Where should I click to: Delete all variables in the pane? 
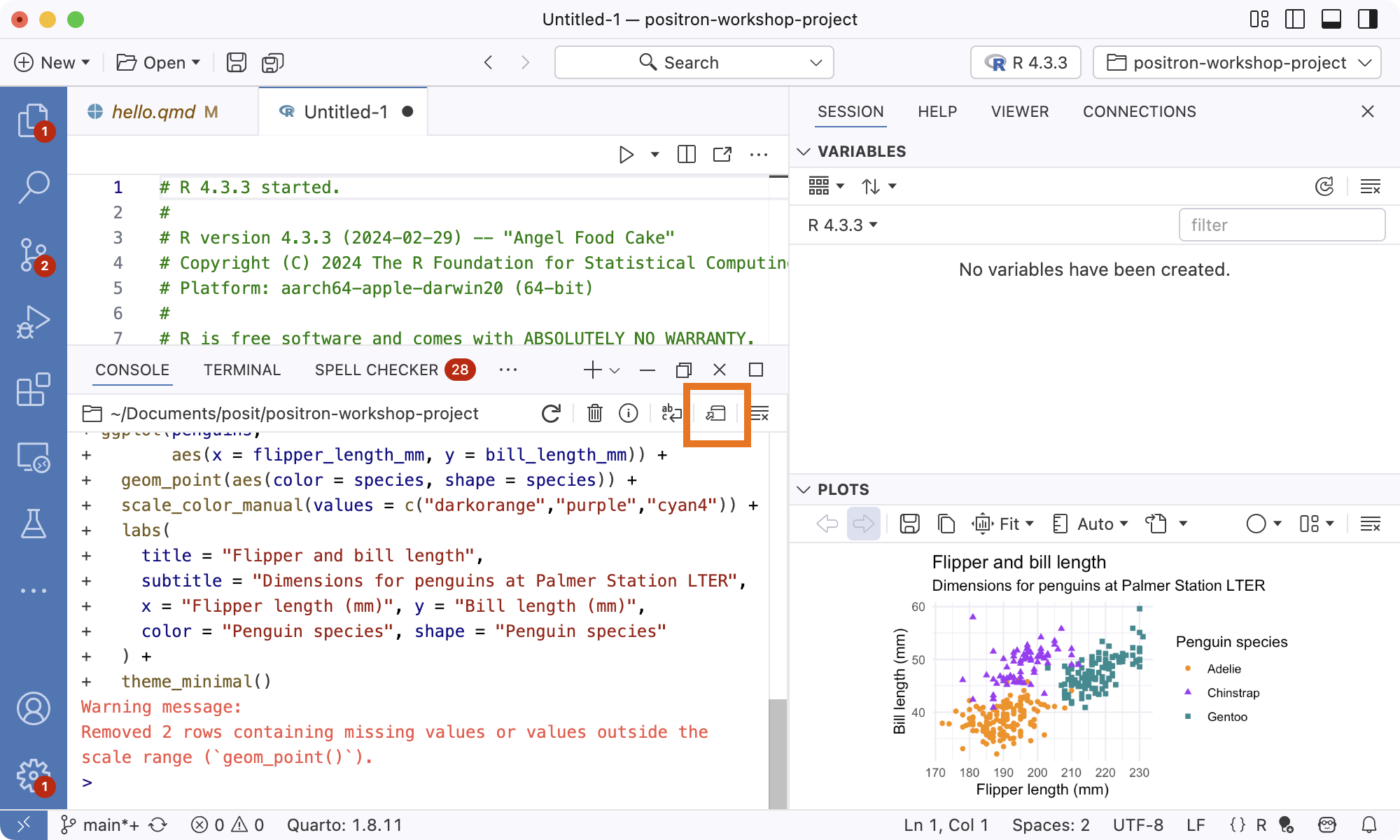tap(1371, 186)
